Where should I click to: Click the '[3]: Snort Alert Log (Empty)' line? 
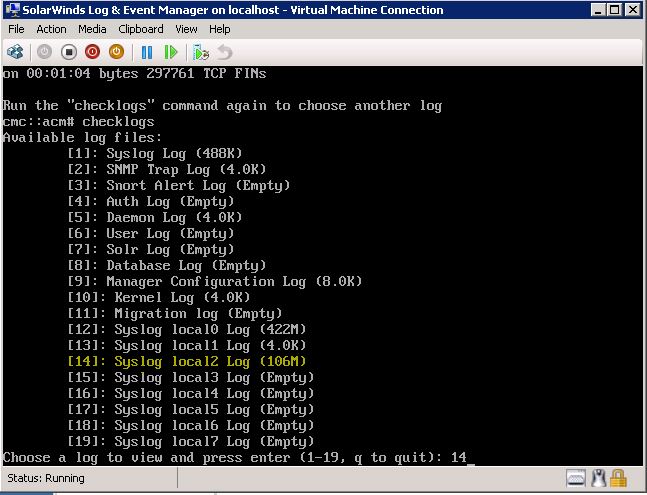click(x=179, y=186)
